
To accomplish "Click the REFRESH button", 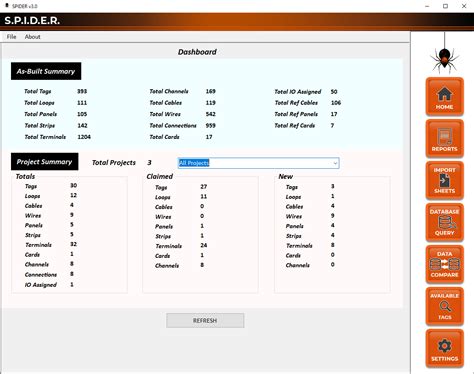I will point(205,320).
